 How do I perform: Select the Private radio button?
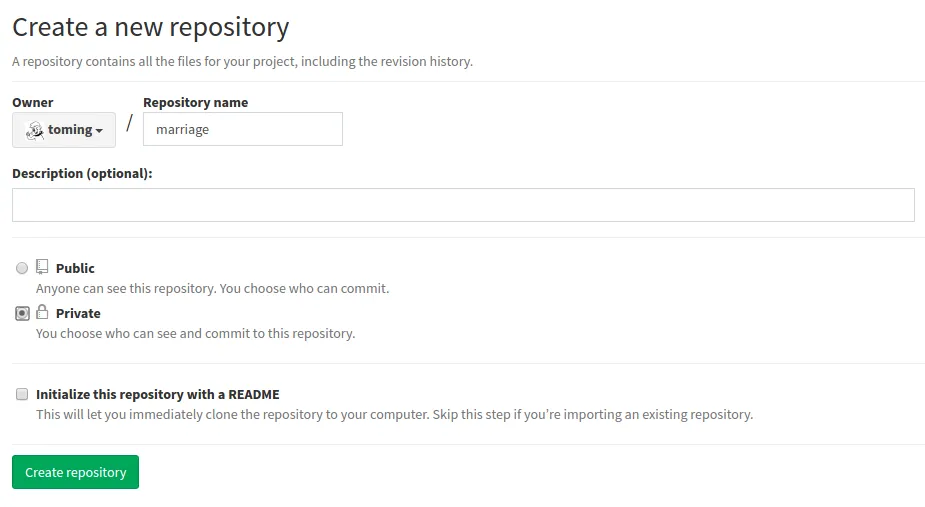(22, 313)
